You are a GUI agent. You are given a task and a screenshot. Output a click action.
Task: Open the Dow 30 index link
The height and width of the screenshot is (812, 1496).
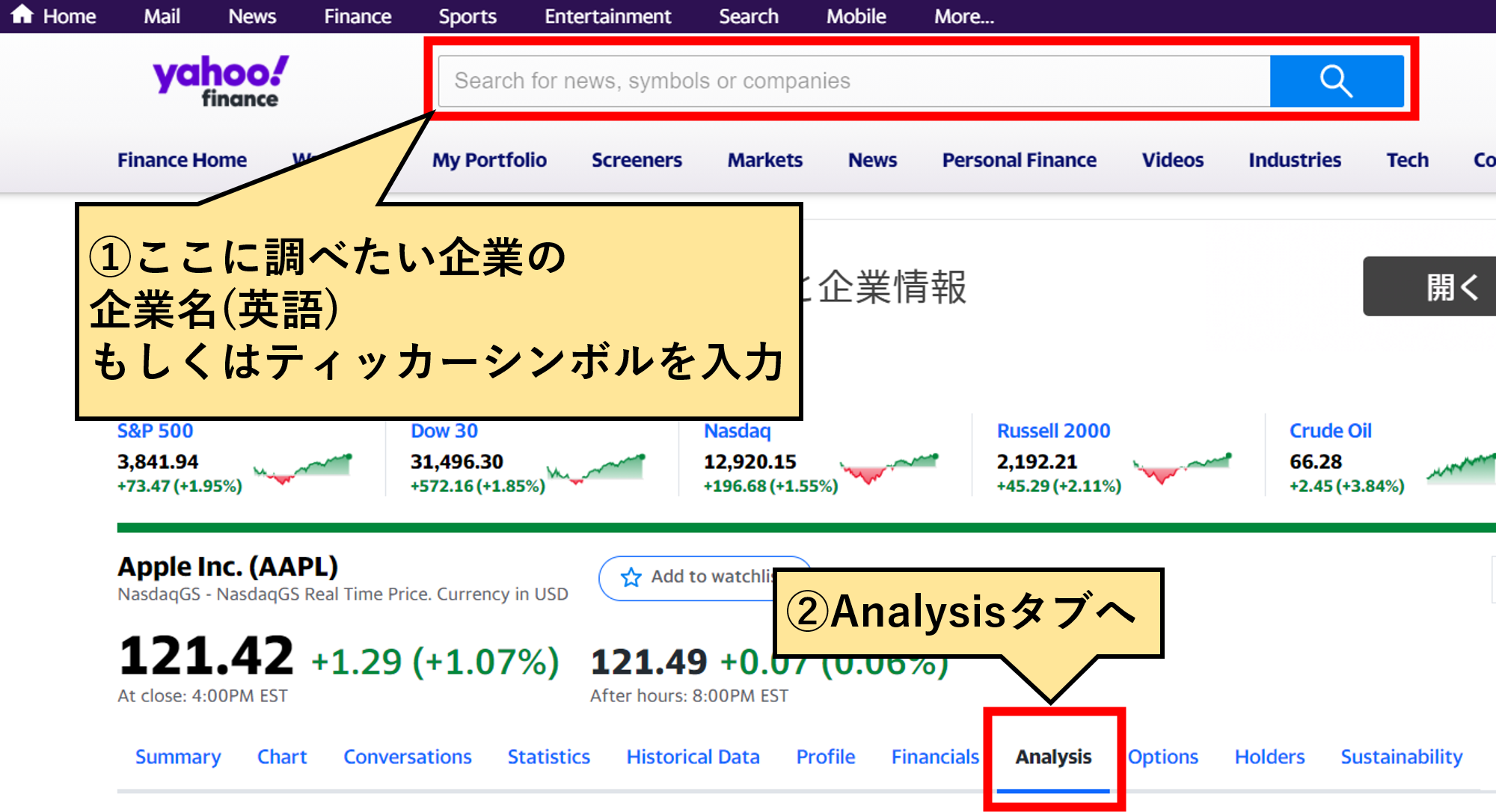(x=444, y=431)
